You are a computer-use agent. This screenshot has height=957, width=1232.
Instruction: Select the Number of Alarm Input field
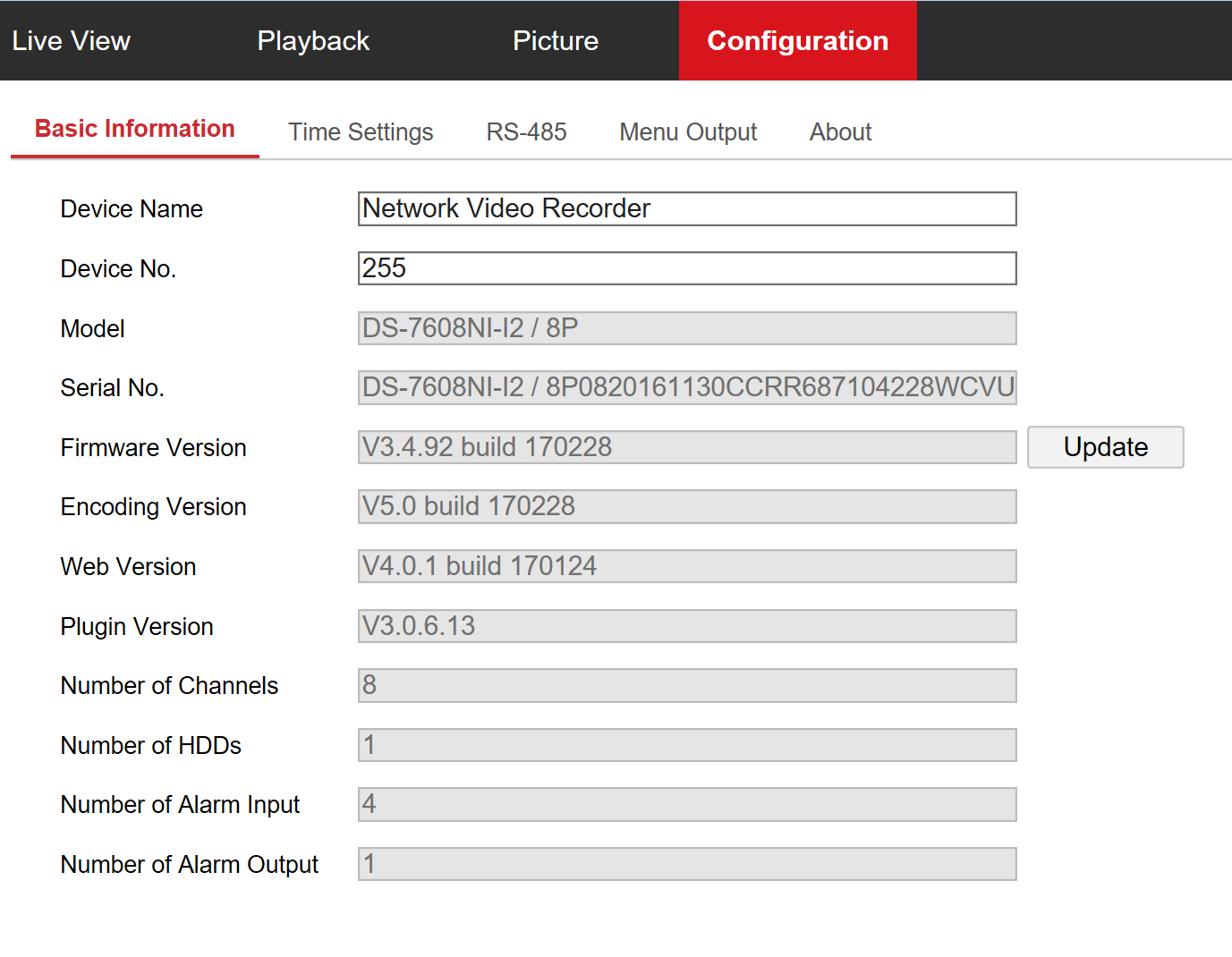coord(686,804)
